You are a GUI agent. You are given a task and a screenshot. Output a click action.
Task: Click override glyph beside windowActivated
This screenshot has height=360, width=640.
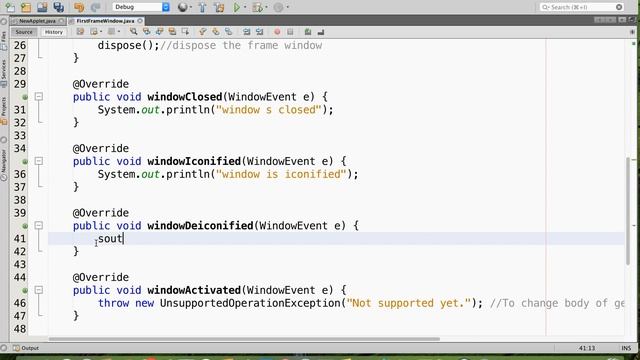click(25, 291)
